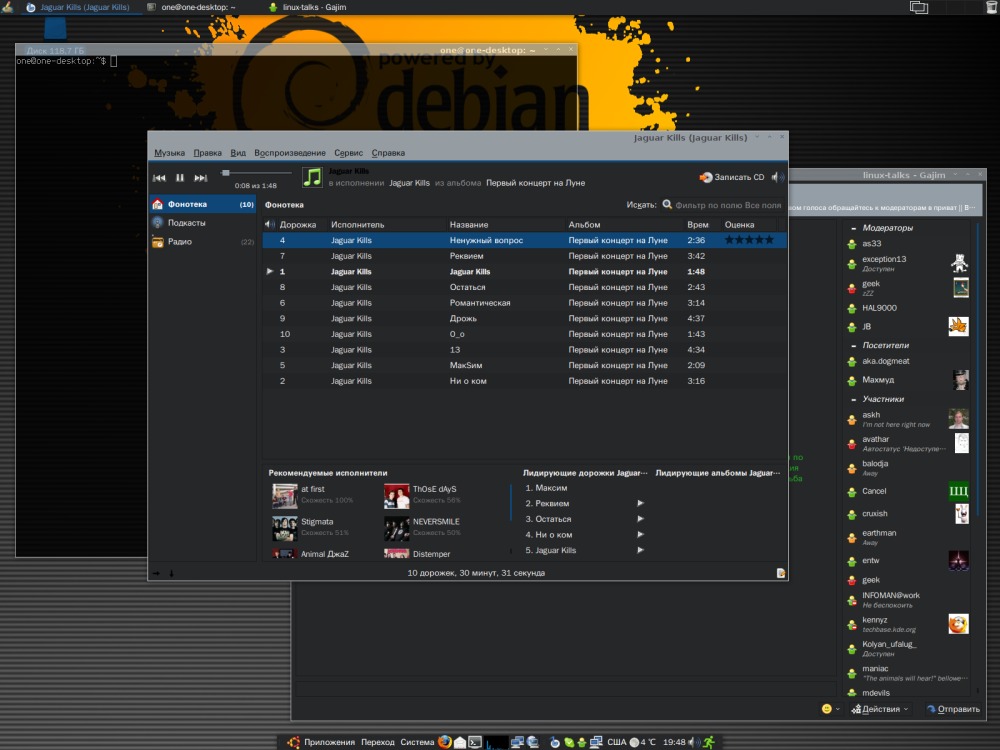The width and height of the screenshot is (1000, 750).
Task: Open the Справка menu
Action: [x=388, y=153]
